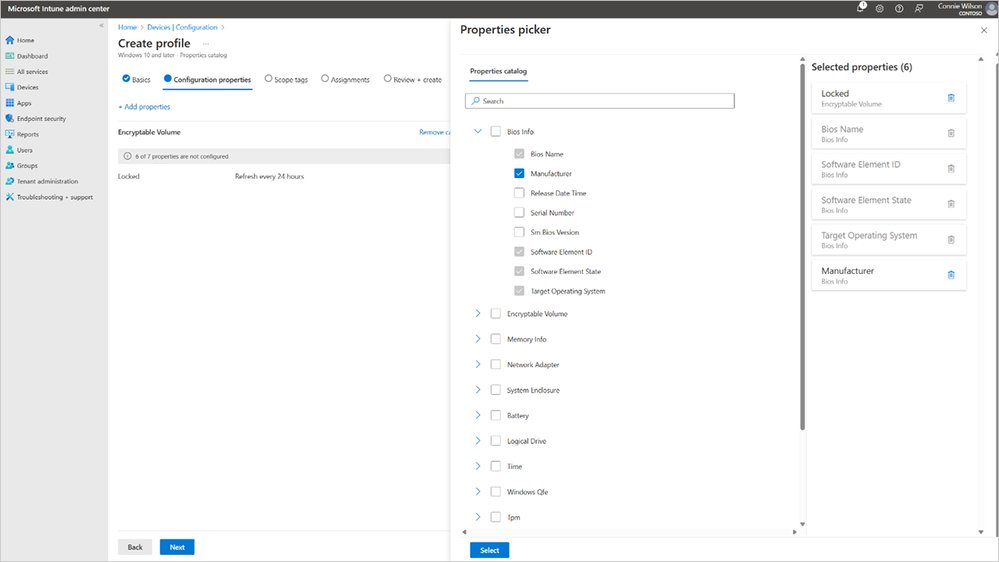Check the Battery checkbox
The height and width of the screenshot is (562, 999).
(x=496, y=415)
